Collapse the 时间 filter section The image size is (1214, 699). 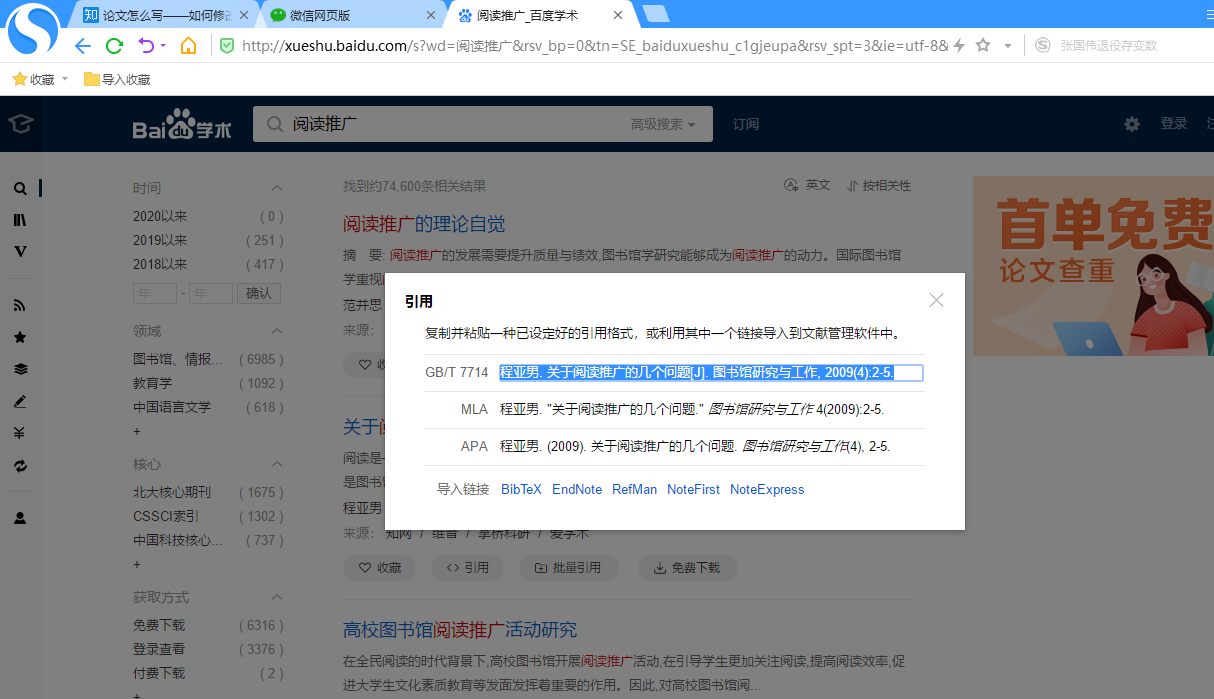tap(277, 188)
